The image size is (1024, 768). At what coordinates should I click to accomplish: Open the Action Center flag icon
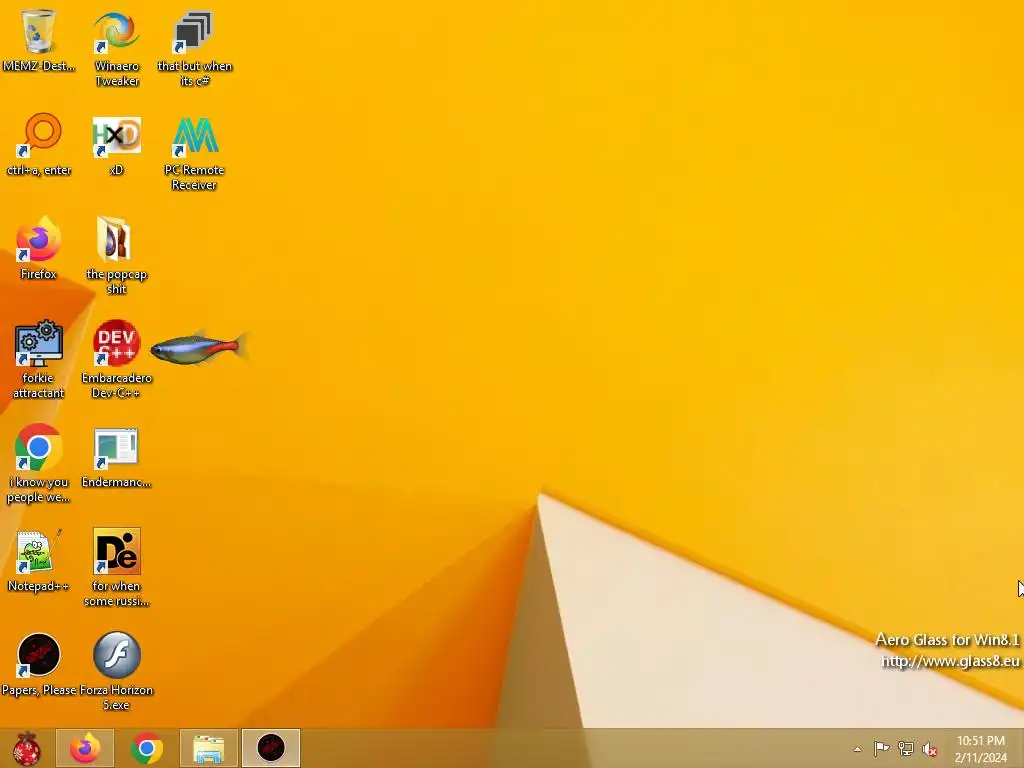[881, 749]
